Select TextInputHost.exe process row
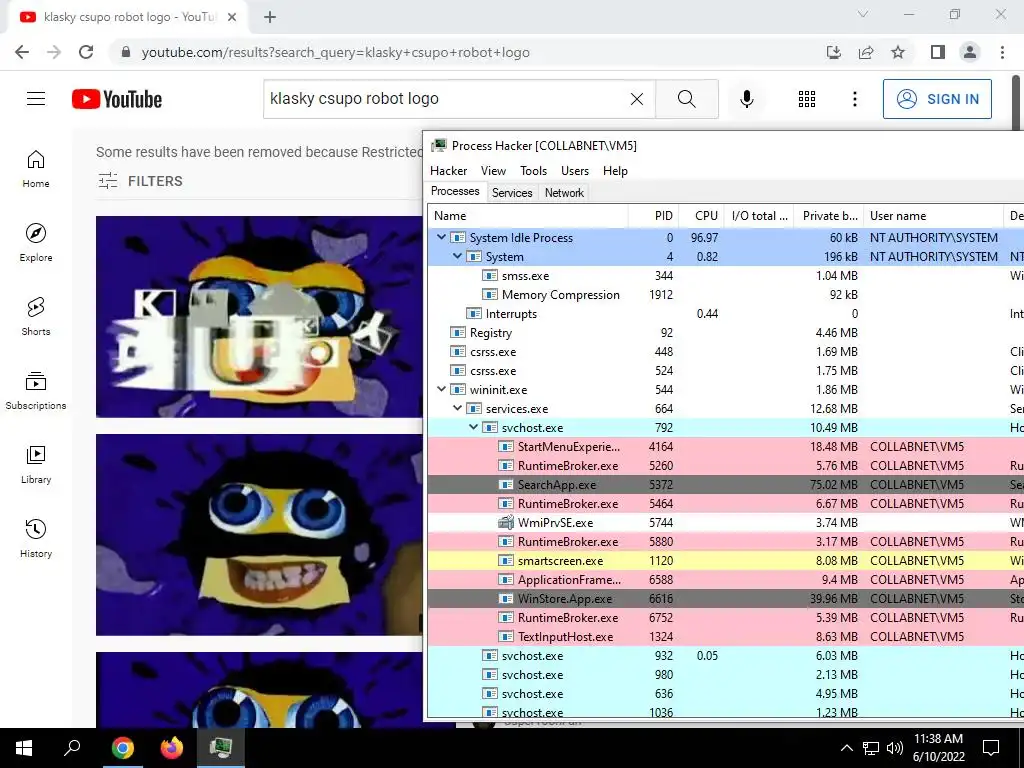Image resolution: width=1024 pixels, height=768 pixels. 726,636
